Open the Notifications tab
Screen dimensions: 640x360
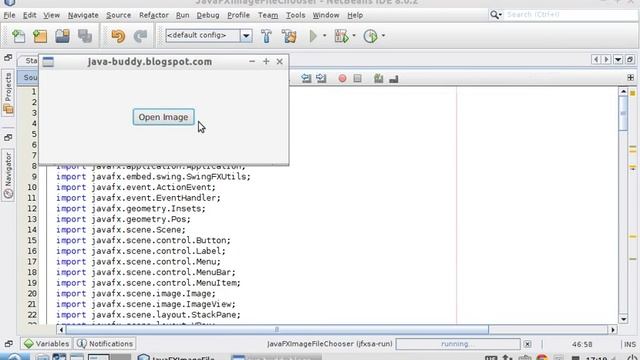[x=105, y=344]
